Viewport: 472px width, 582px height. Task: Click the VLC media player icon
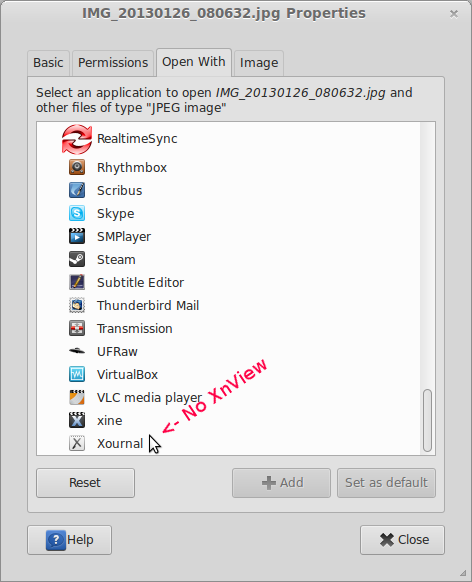click(x=77, y=398)
